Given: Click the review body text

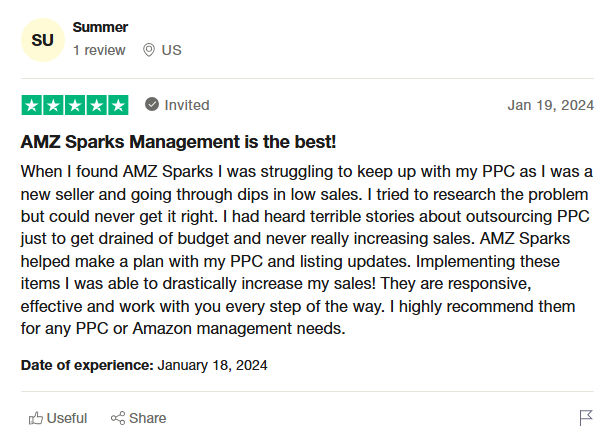Looking at the screenshot, I should click(x=307, y=250).
